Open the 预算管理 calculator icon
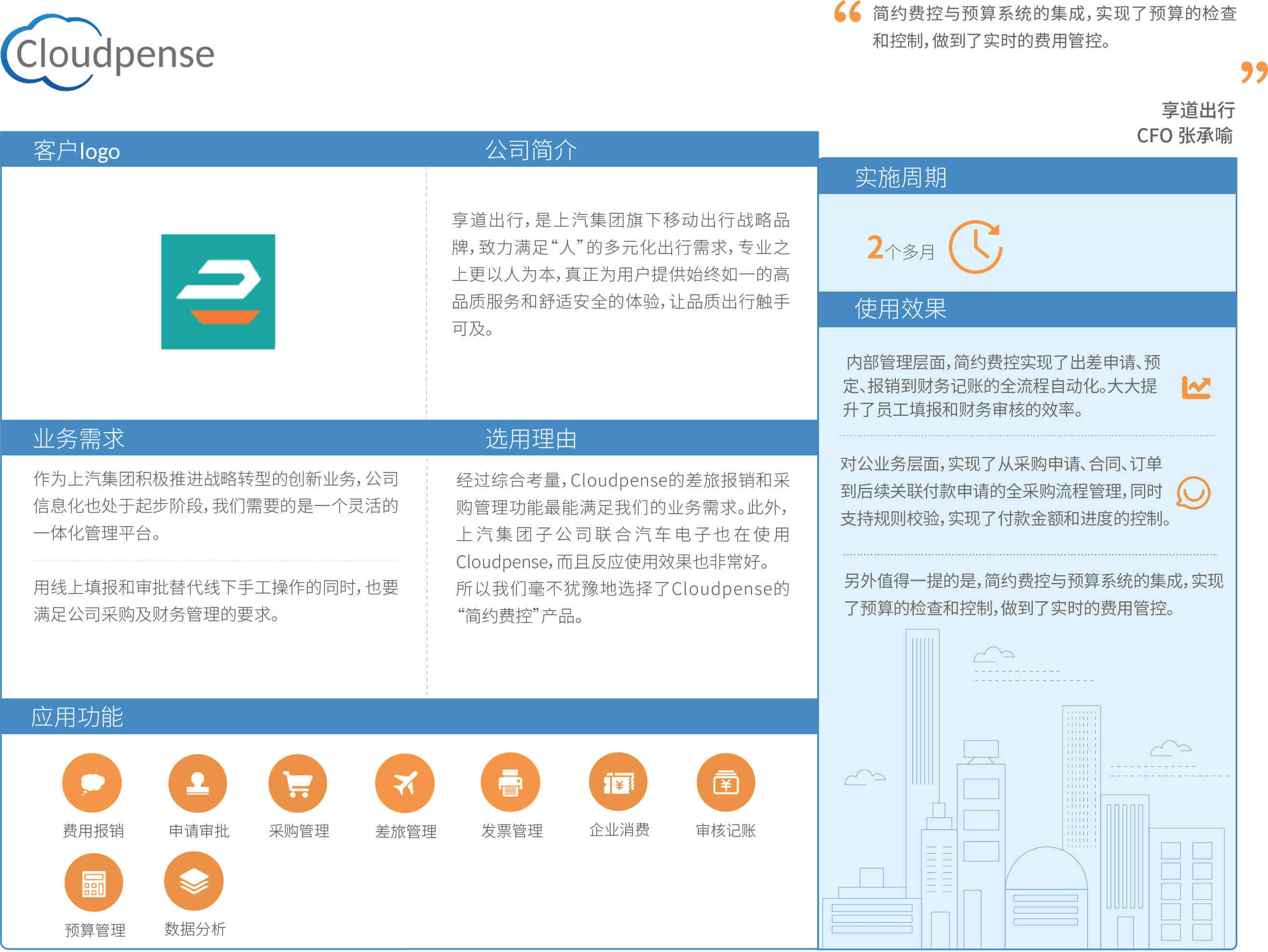 pos(93,882)
